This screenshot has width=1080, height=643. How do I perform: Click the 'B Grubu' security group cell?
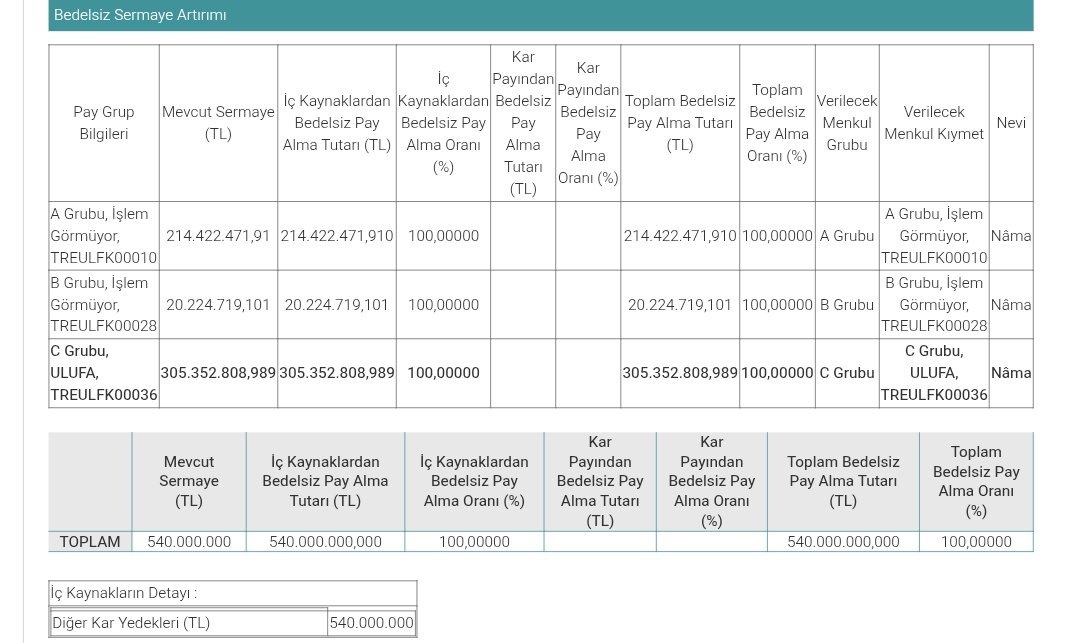pos(847,304)
